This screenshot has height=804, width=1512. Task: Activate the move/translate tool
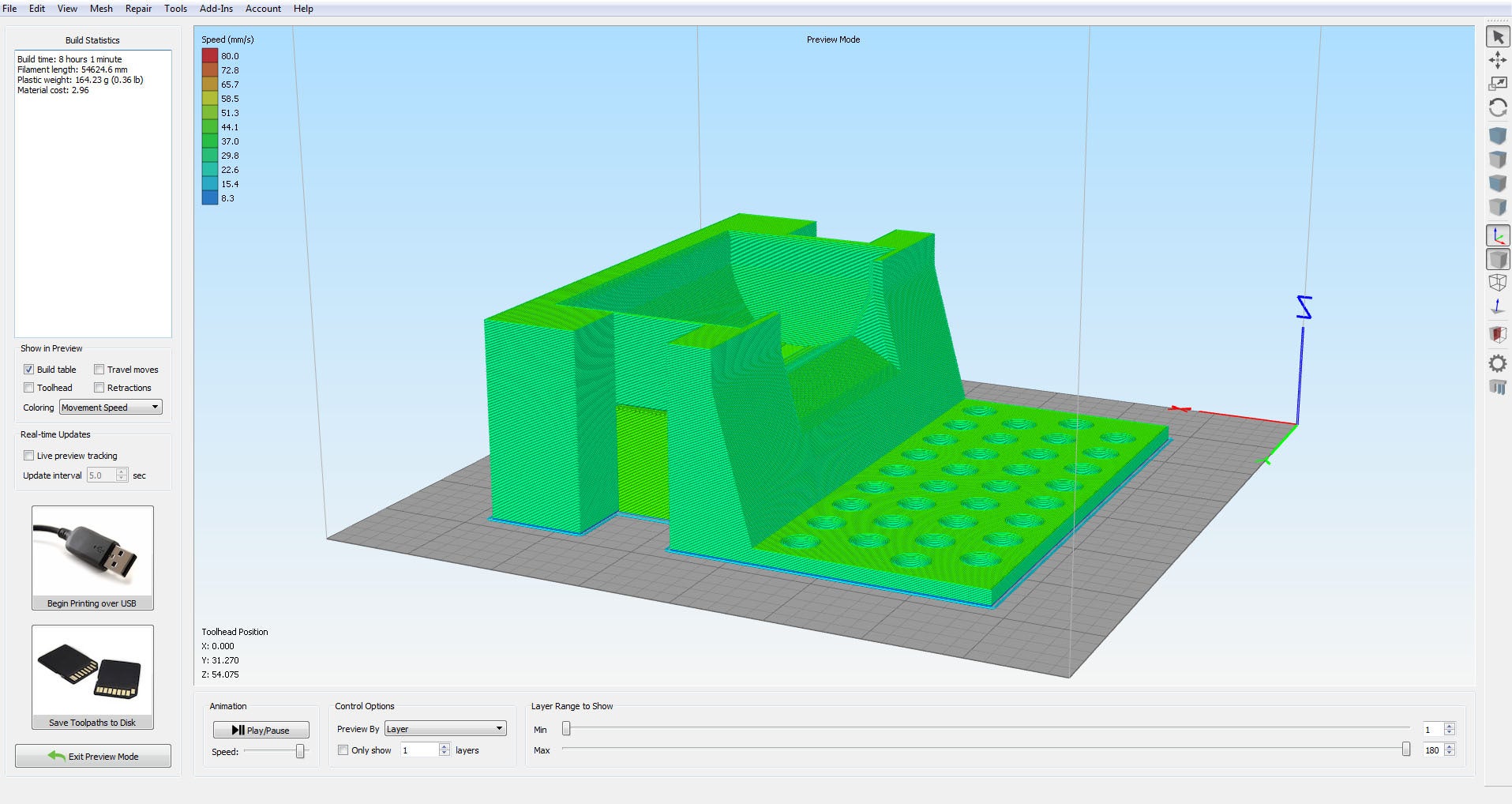coord(1497,60)
